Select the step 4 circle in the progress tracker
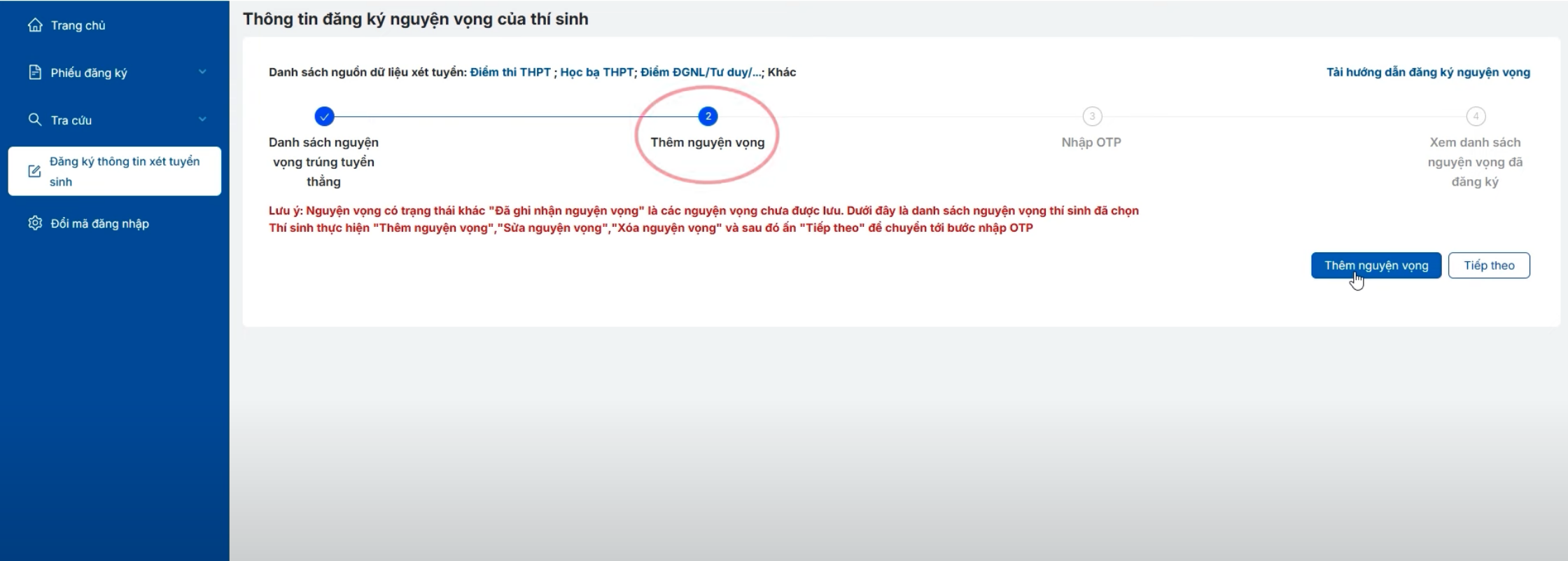 click(1476, 116)
